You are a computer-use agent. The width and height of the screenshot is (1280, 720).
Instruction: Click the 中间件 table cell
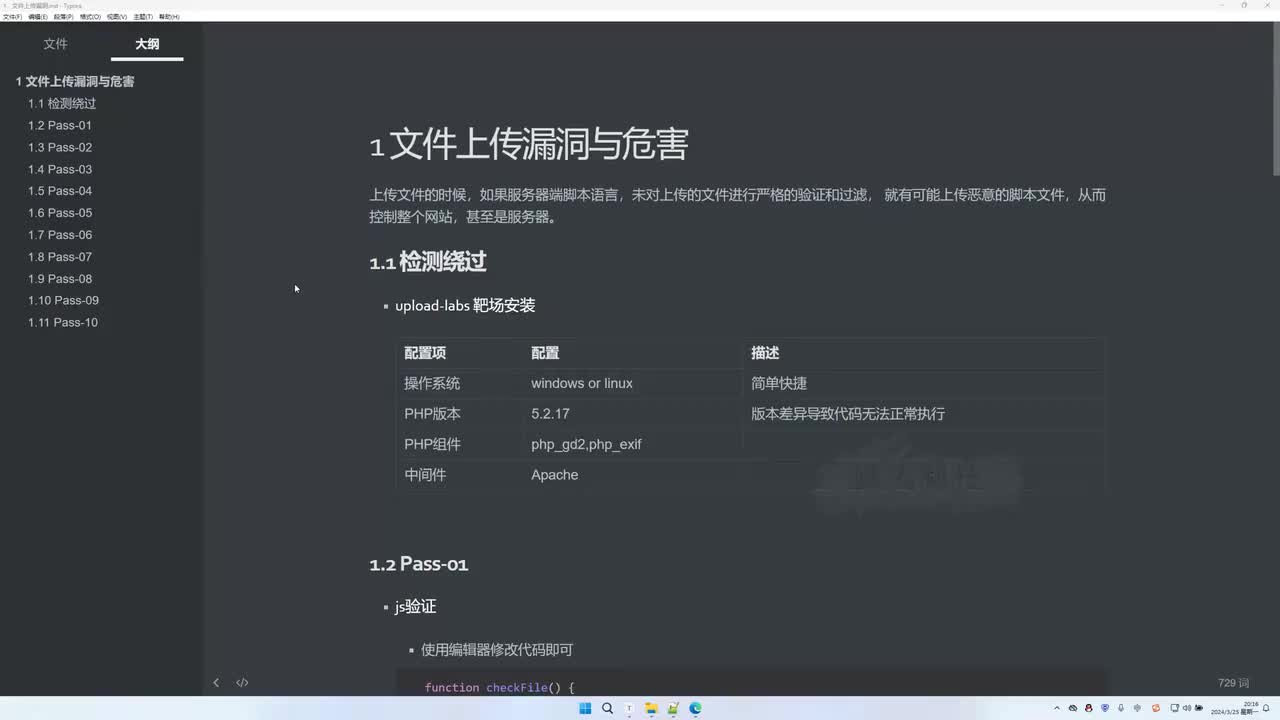(425, 475)
